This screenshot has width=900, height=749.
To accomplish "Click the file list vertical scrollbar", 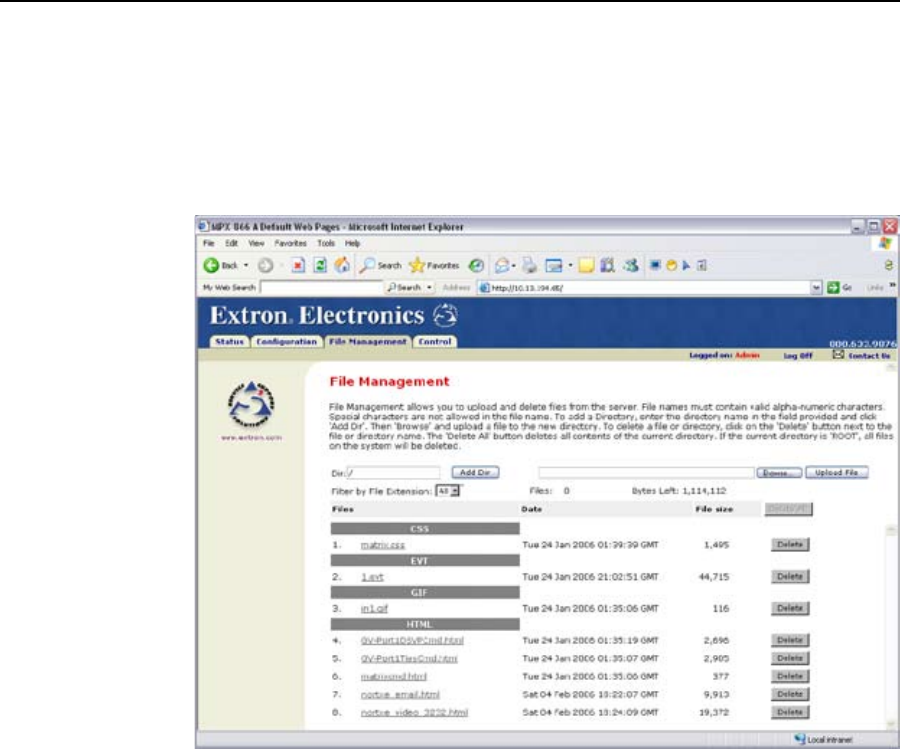I will pyautogui.click(x=891, y=626).
